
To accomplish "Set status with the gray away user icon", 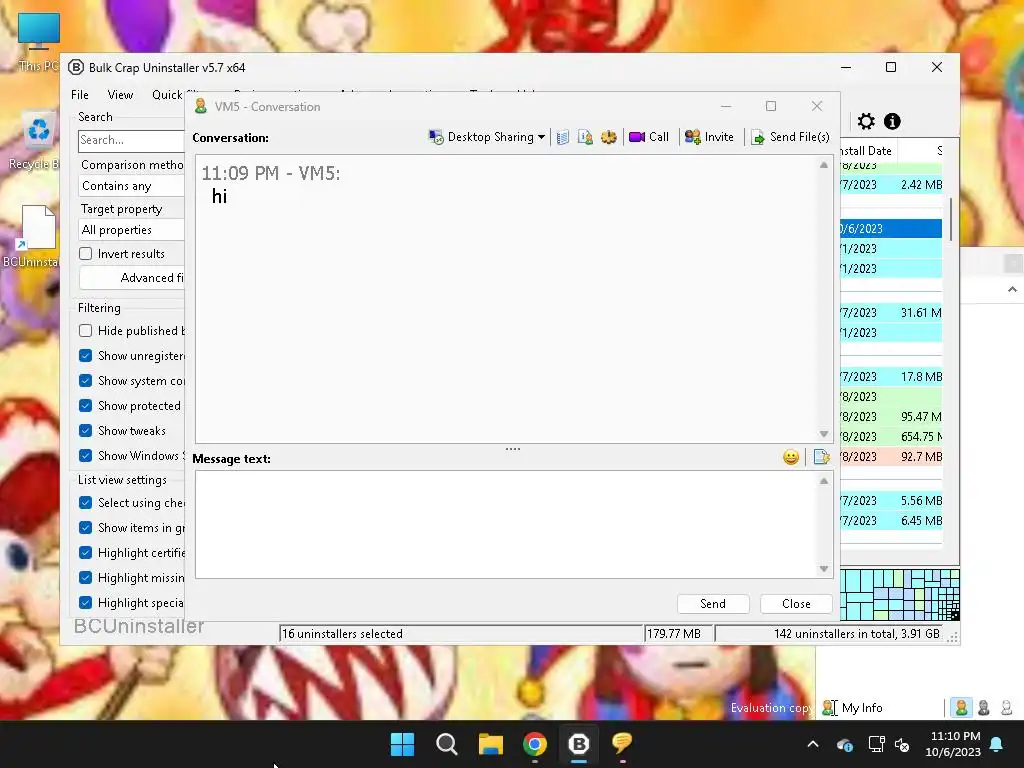I will (x=984, y=707).
